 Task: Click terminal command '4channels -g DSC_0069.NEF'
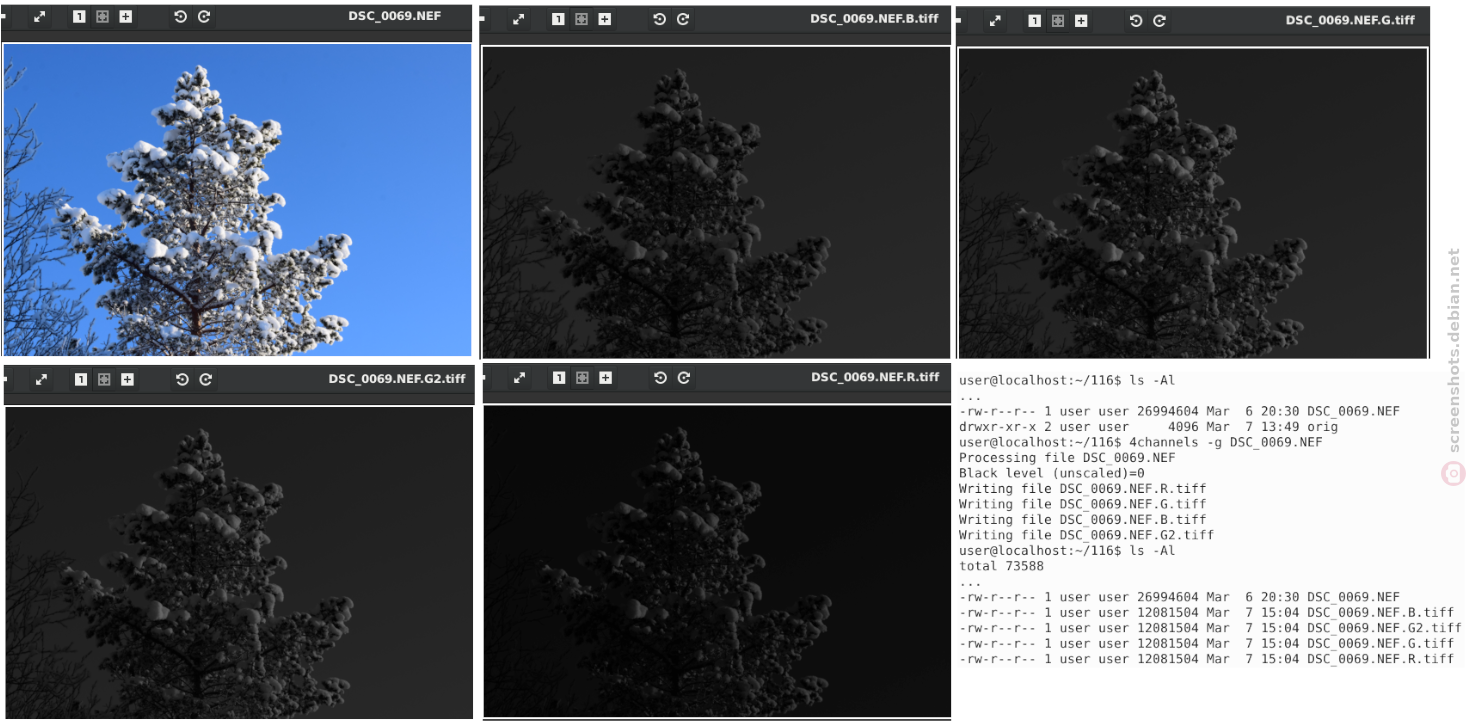[x=1226, y=442]
